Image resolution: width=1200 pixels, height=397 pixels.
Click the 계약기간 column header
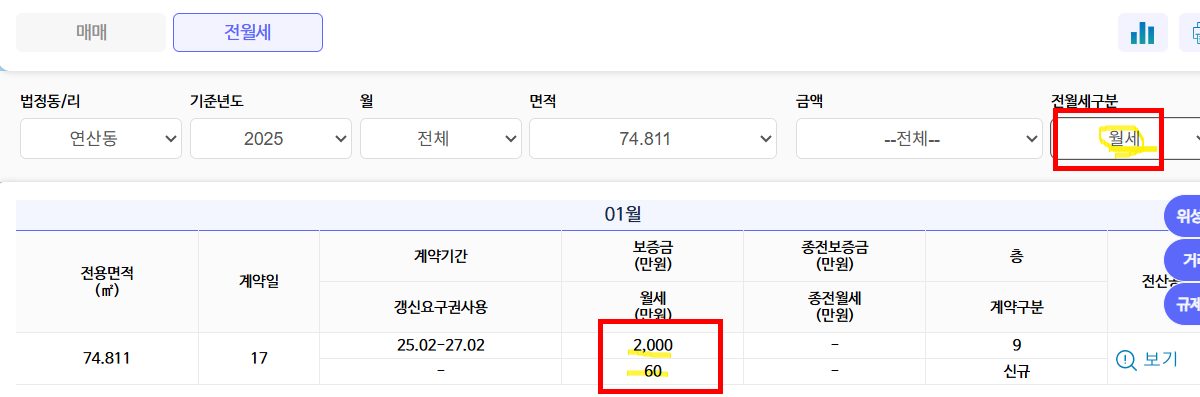click(441, 255)
